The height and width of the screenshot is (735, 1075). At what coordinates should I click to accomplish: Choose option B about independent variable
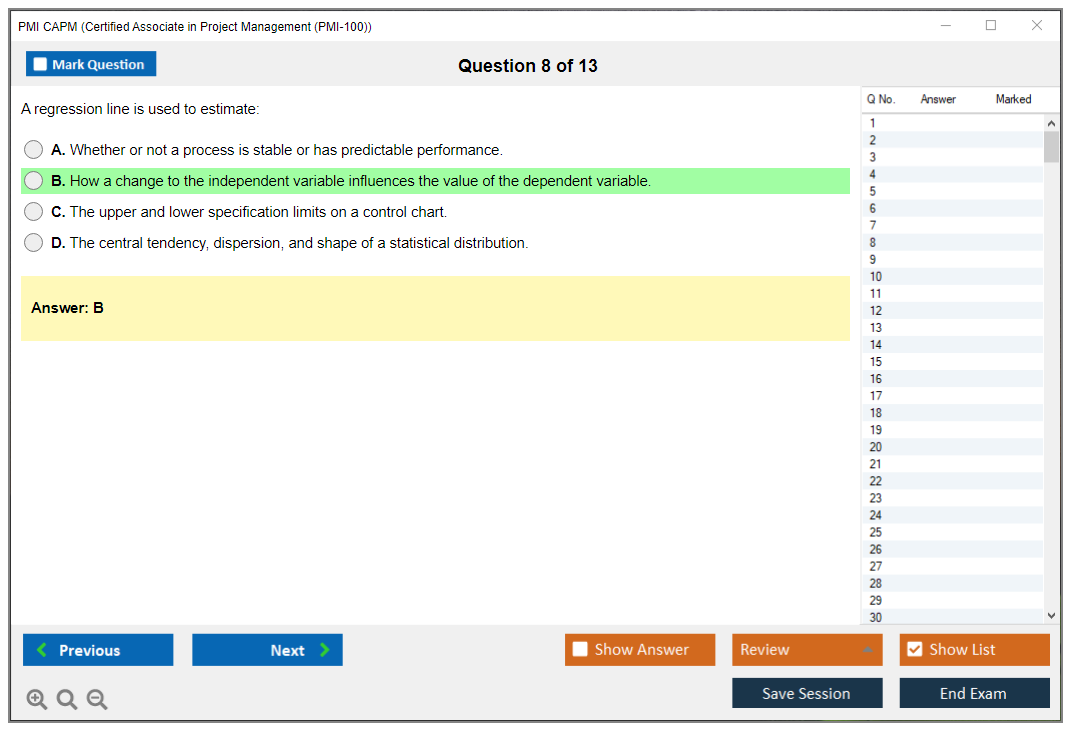pyautogui.click(x=34, y=181)
